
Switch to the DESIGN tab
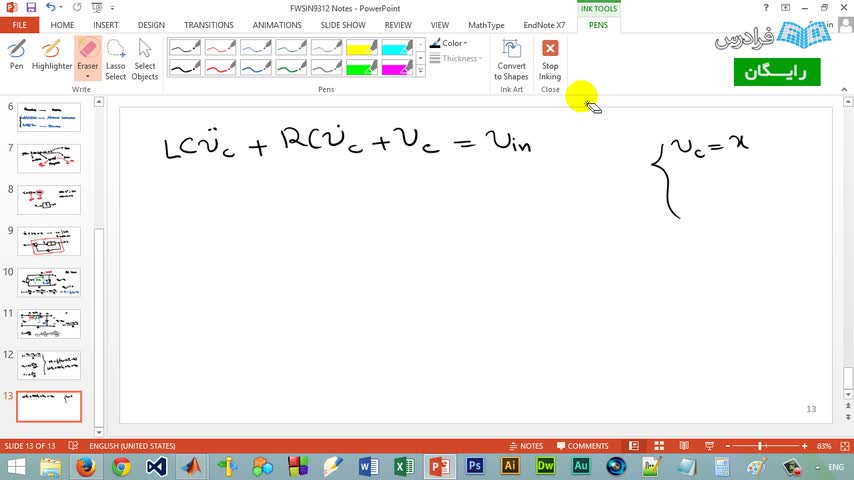151,25
